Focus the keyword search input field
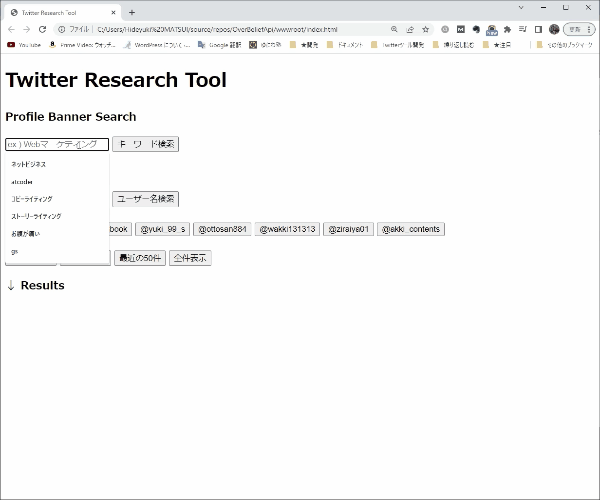Viewport: 600px width, 500px height. (x=57, y=144)
